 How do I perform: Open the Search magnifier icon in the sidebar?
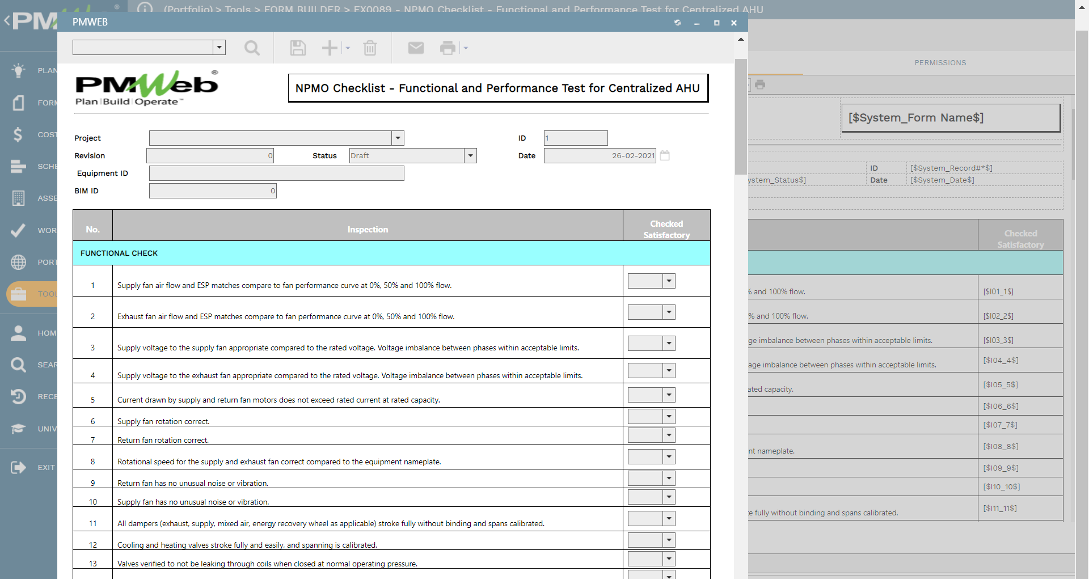click(x=19, y=364)
